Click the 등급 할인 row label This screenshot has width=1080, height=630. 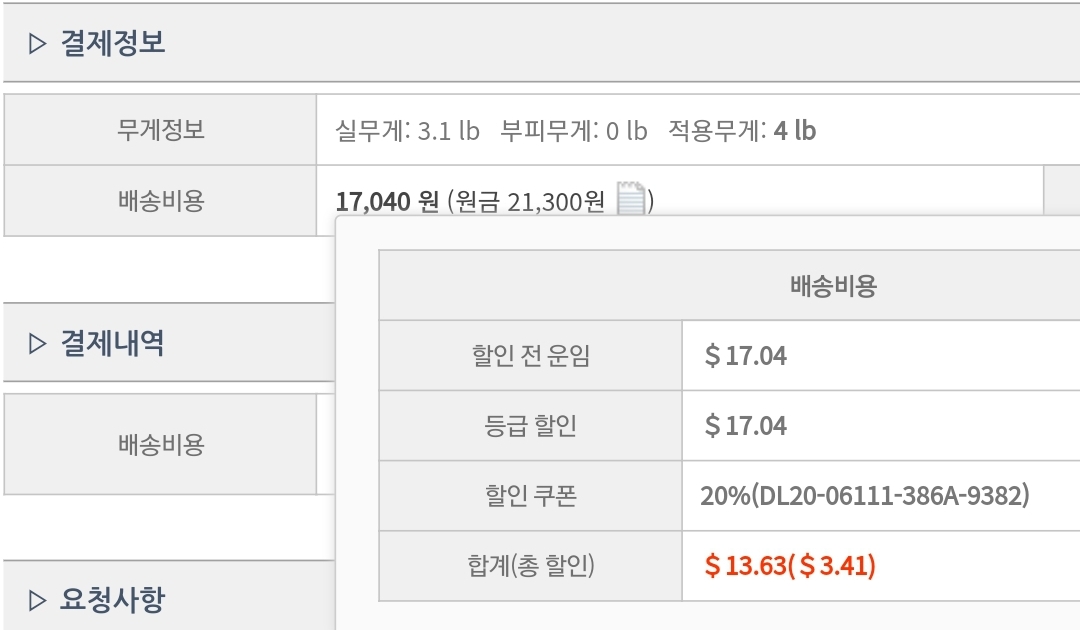(531, 426)
